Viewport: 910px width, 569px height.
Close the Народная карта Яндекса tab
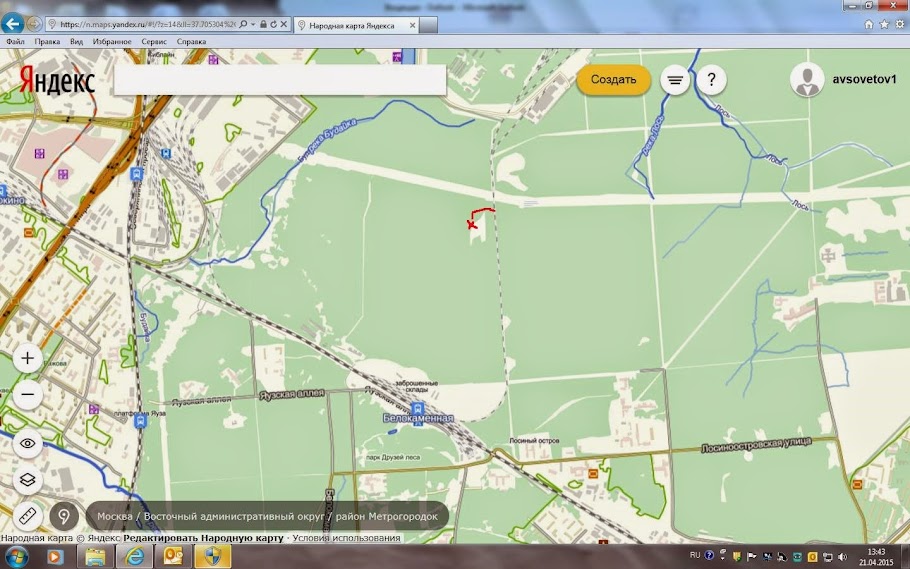[x=413, y=26]
